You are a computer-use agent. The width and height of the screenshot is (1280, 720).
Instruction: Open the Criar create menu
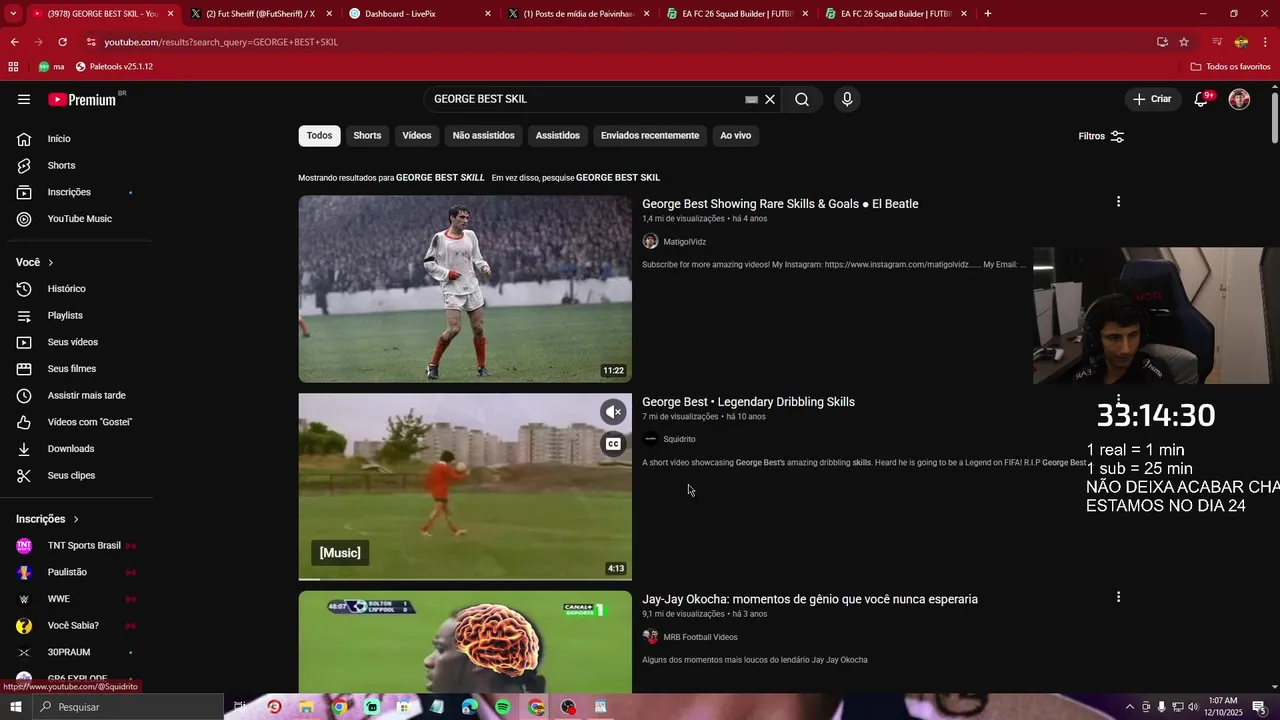pyautogui.click(x=1152, y=99)
